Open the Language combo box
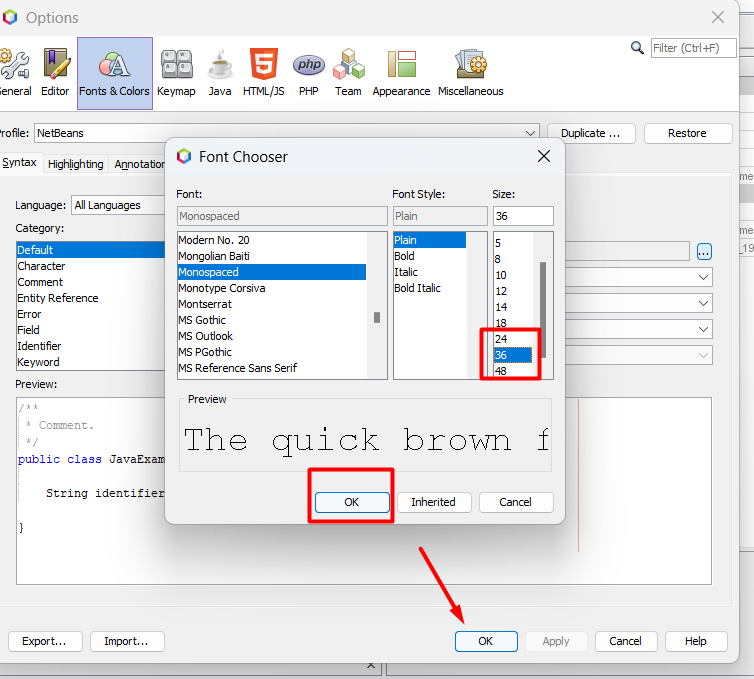This screenshot has width=754, height=679. (118, 205)
